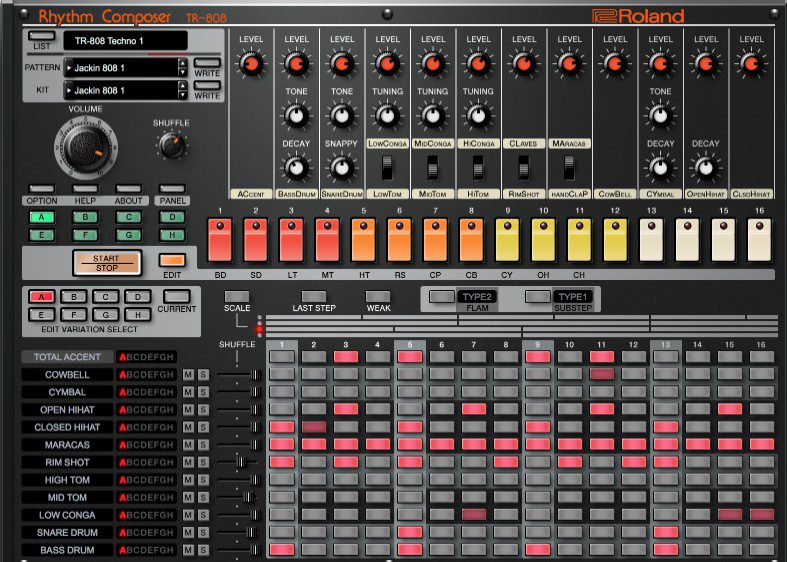Screen dimensions: 787x562
Task: Toggle the orange EDIT button
Action: pos(172,260)
